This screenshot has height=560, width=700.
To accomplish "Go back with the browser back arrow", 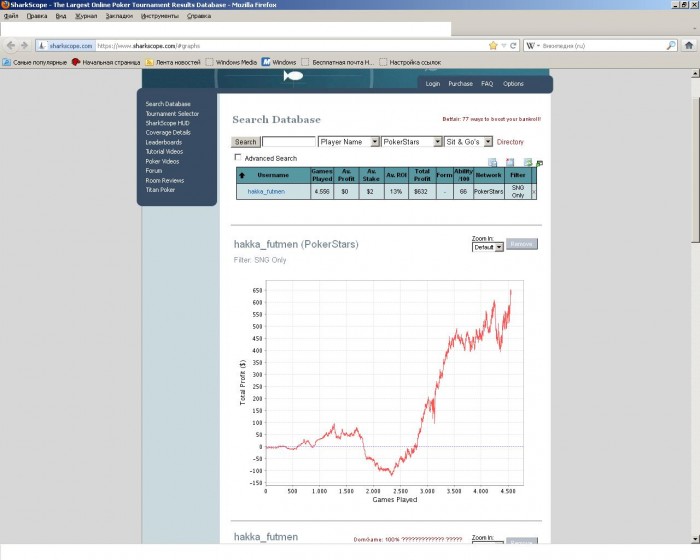I will click(11, 46).
